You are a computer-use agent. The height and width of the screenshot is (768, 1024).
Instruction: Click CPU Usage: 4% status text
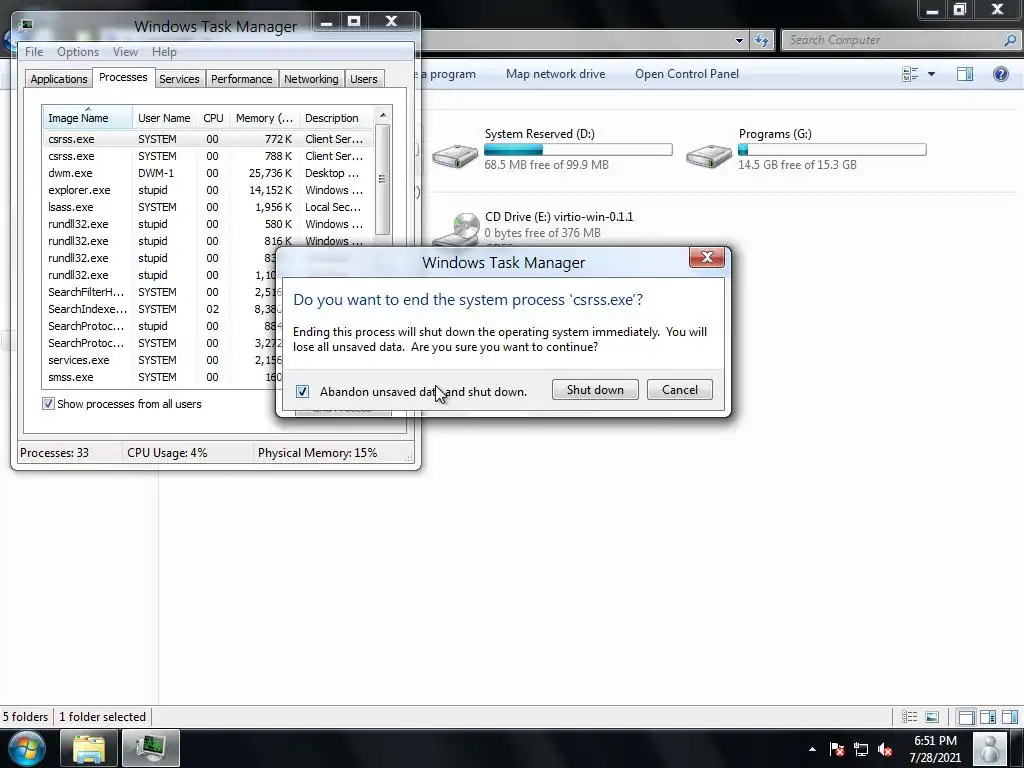(167, 453)
